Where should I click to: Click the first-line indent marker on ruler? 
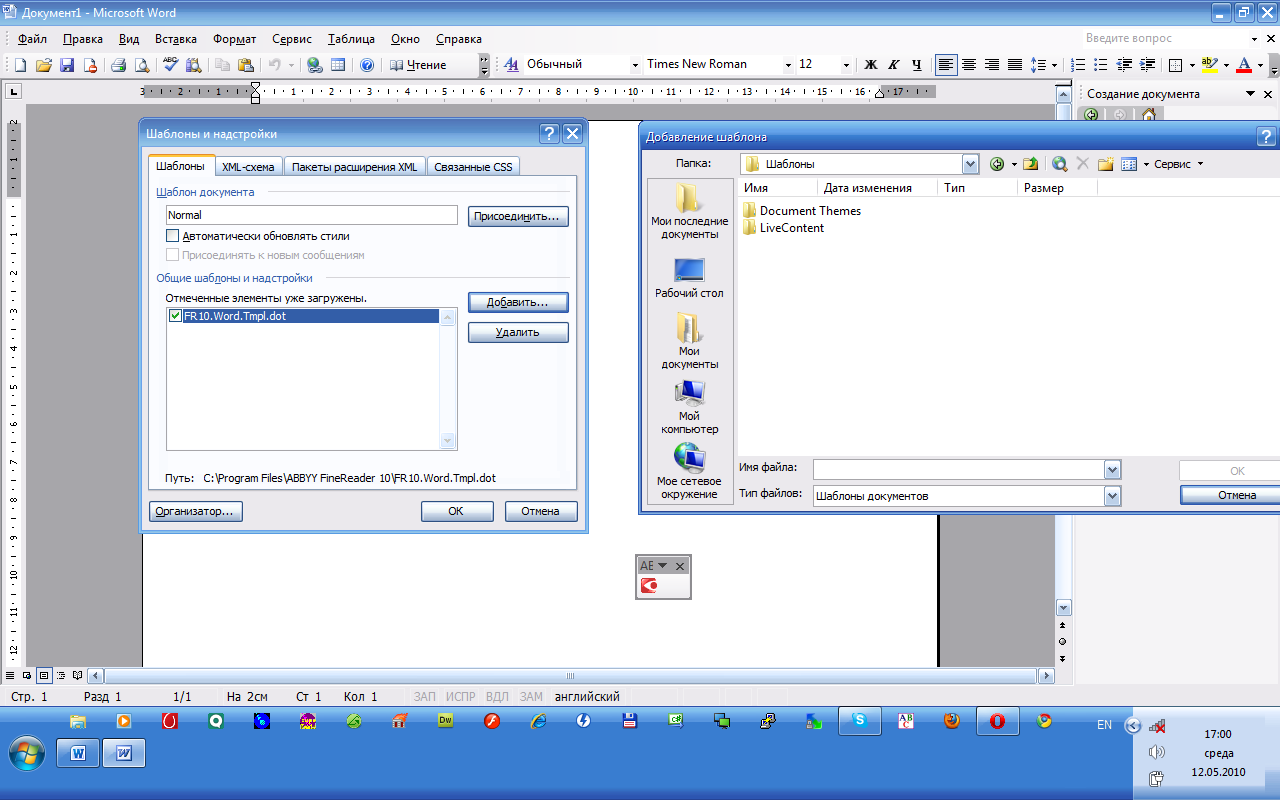(x=255, y=87)
